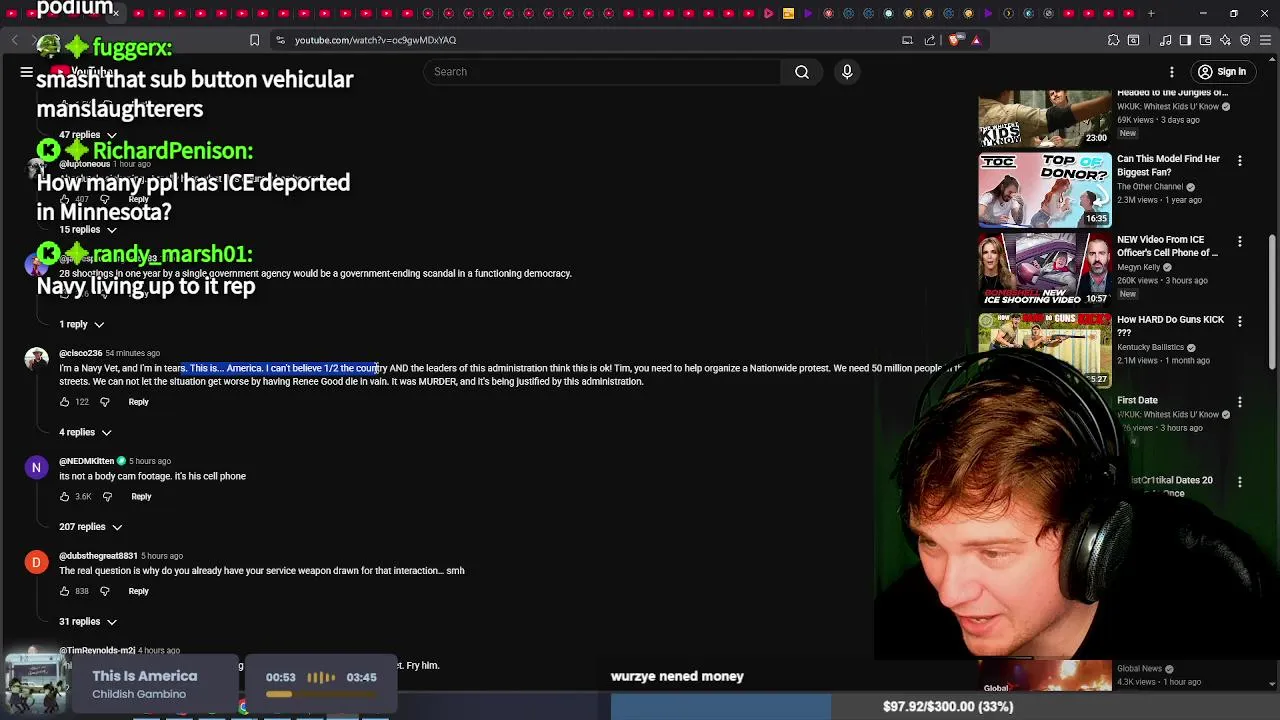1280x720 pixels.
Task: Open the Brave Shields lion icon
Action: click(954, 40)
